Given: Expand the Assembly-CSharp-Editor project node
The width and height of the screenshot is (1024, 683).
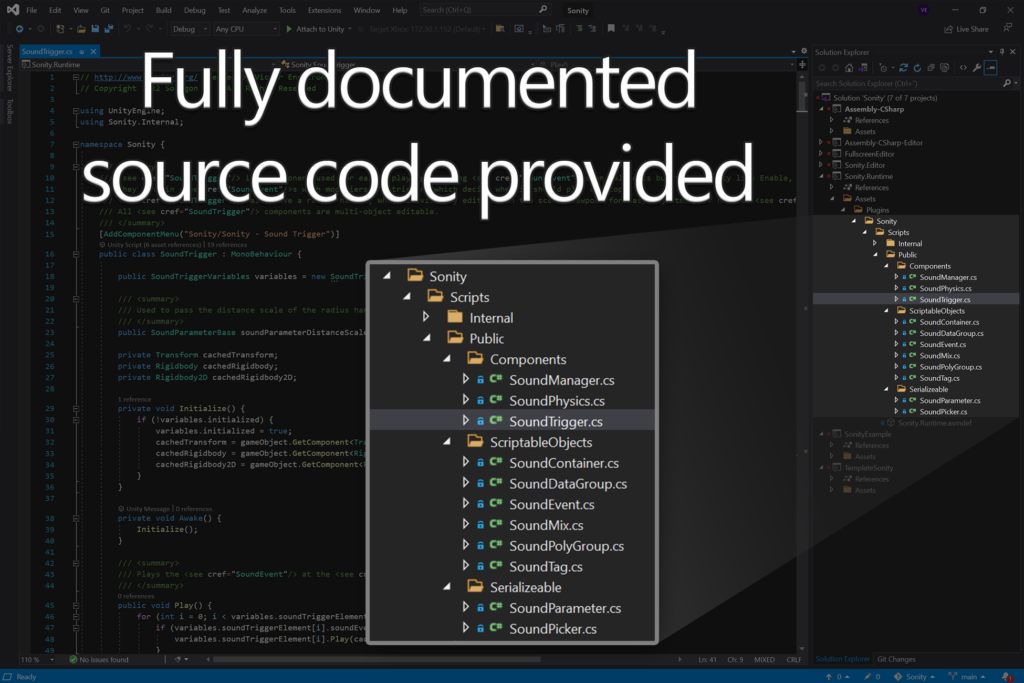Looking at the screenshot, I should click(x=822, y=142).
